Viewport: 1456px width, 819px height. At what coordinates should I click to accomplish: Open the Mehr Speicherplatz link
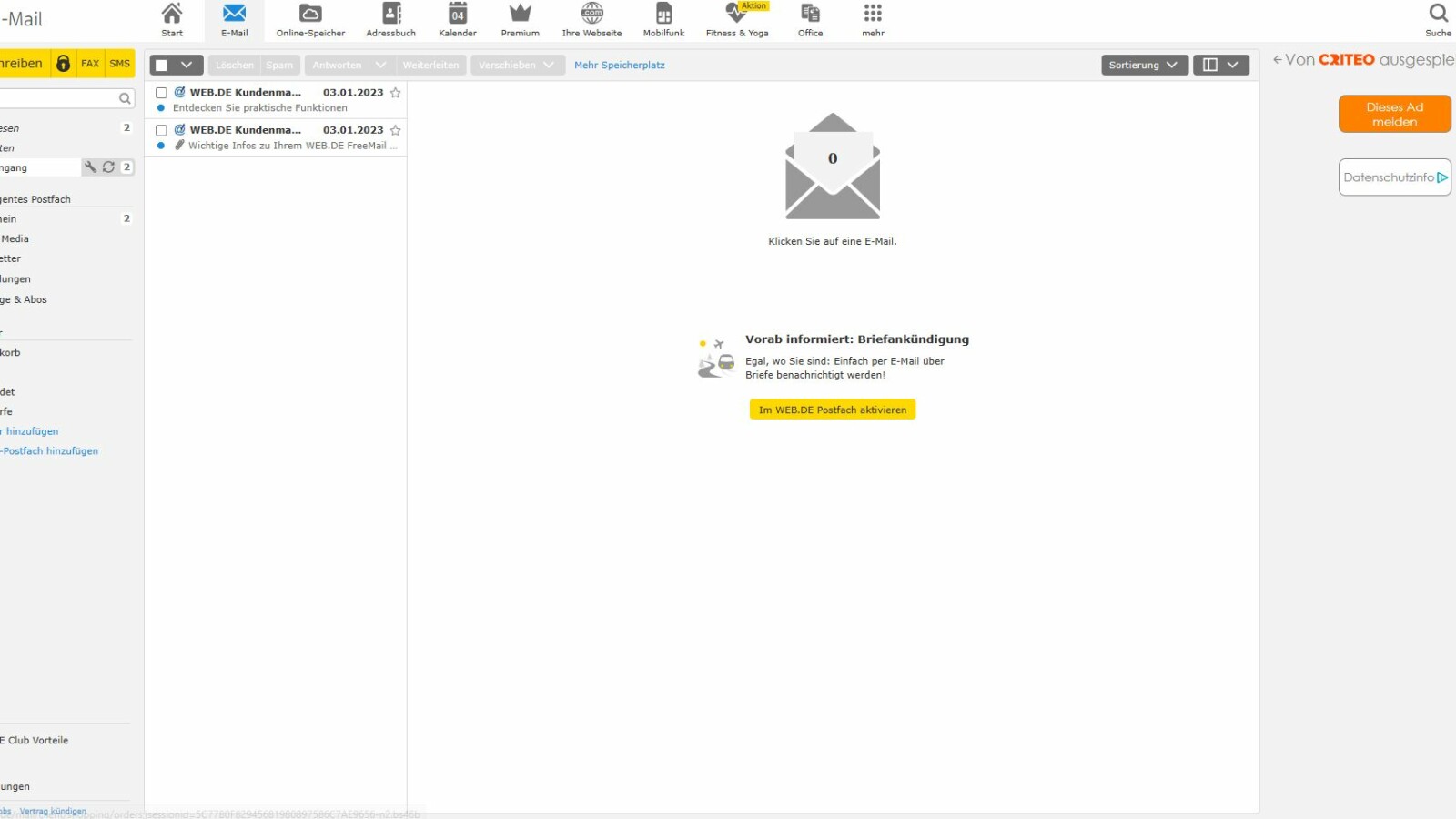tap(620, 65)
